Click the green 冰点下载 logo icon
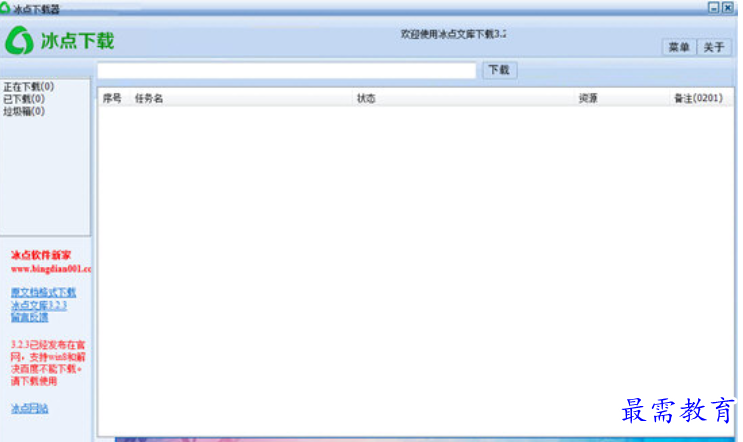743x442 pixels. pos(19,40)
